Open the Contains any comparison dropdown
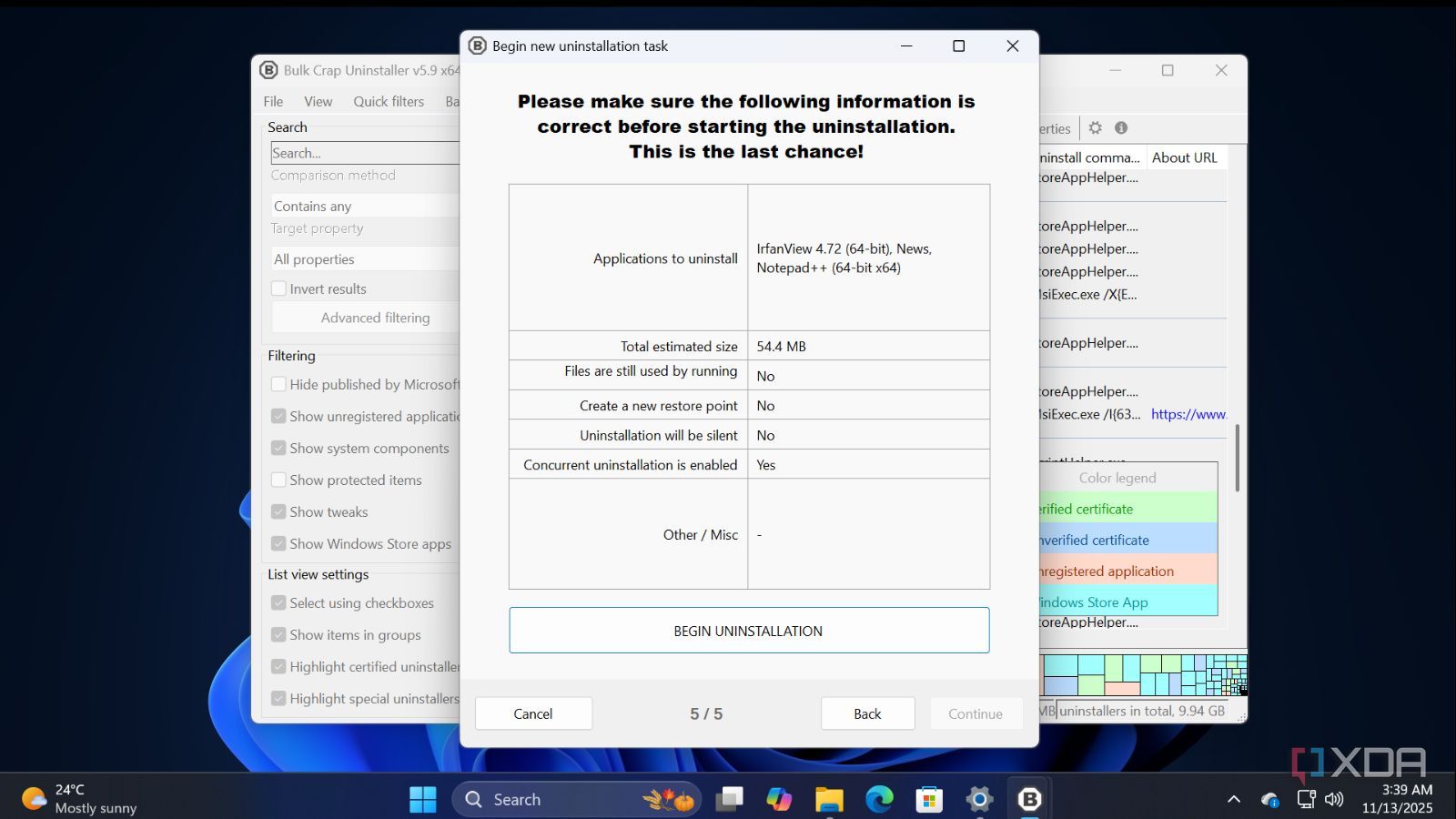This screenshot has height=819, width=1456. pos(366,206)
